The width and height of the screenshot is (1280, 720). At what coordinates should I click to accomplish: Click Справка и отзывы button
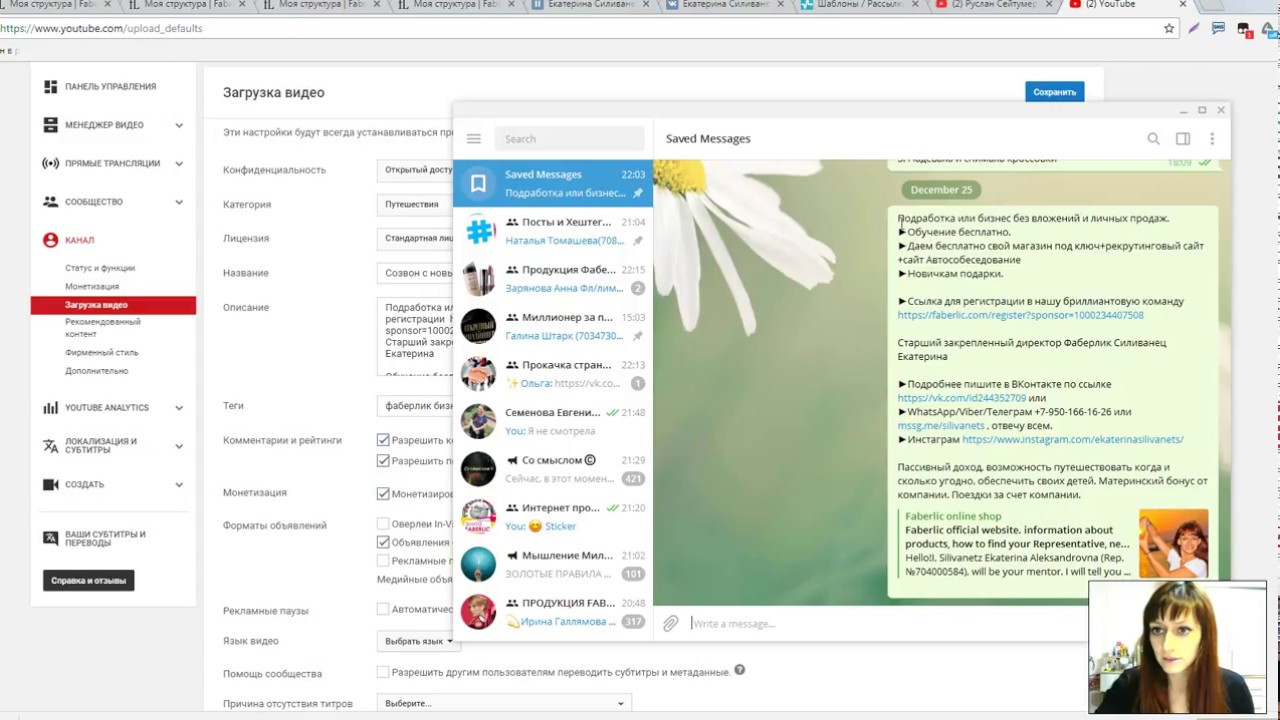(88, 580)
